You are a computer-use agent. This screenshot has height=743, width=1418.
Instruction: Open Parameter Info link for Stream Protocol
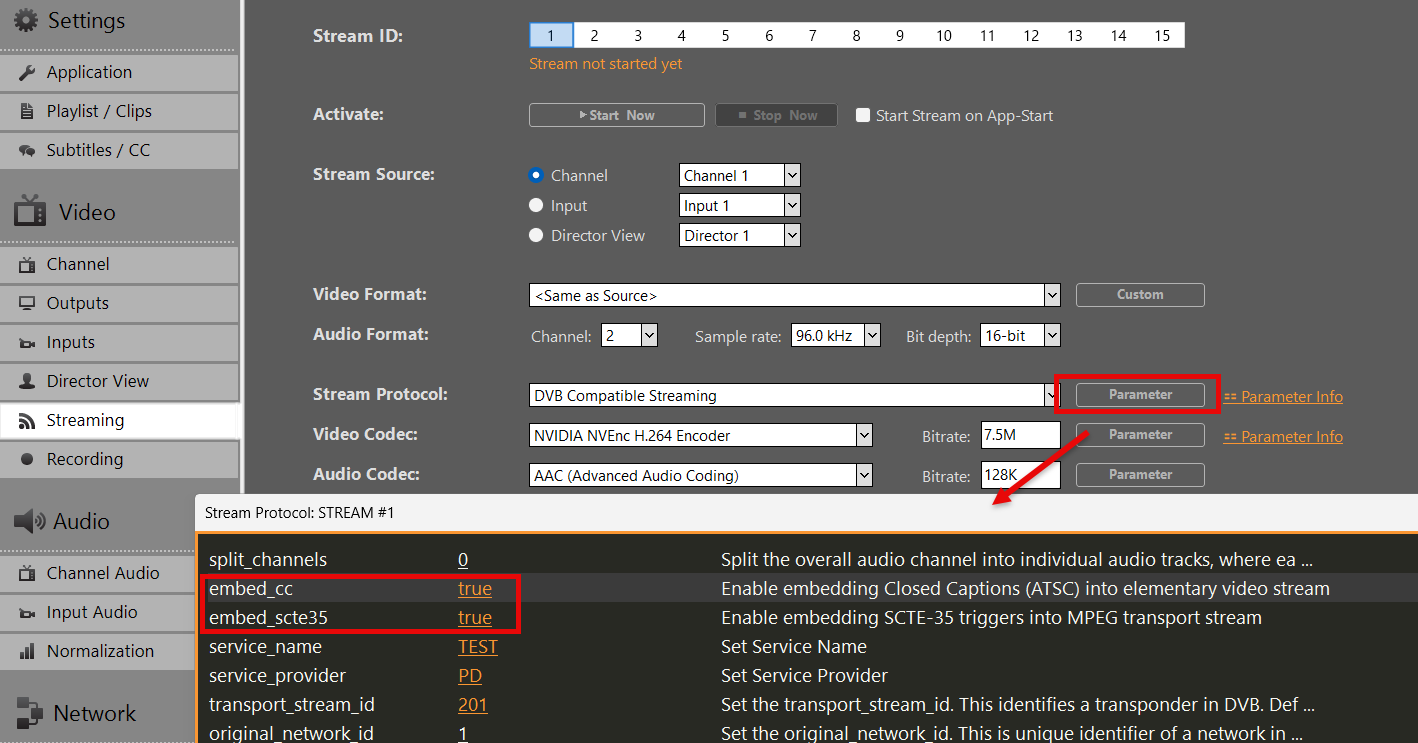tap(1291, 397)
